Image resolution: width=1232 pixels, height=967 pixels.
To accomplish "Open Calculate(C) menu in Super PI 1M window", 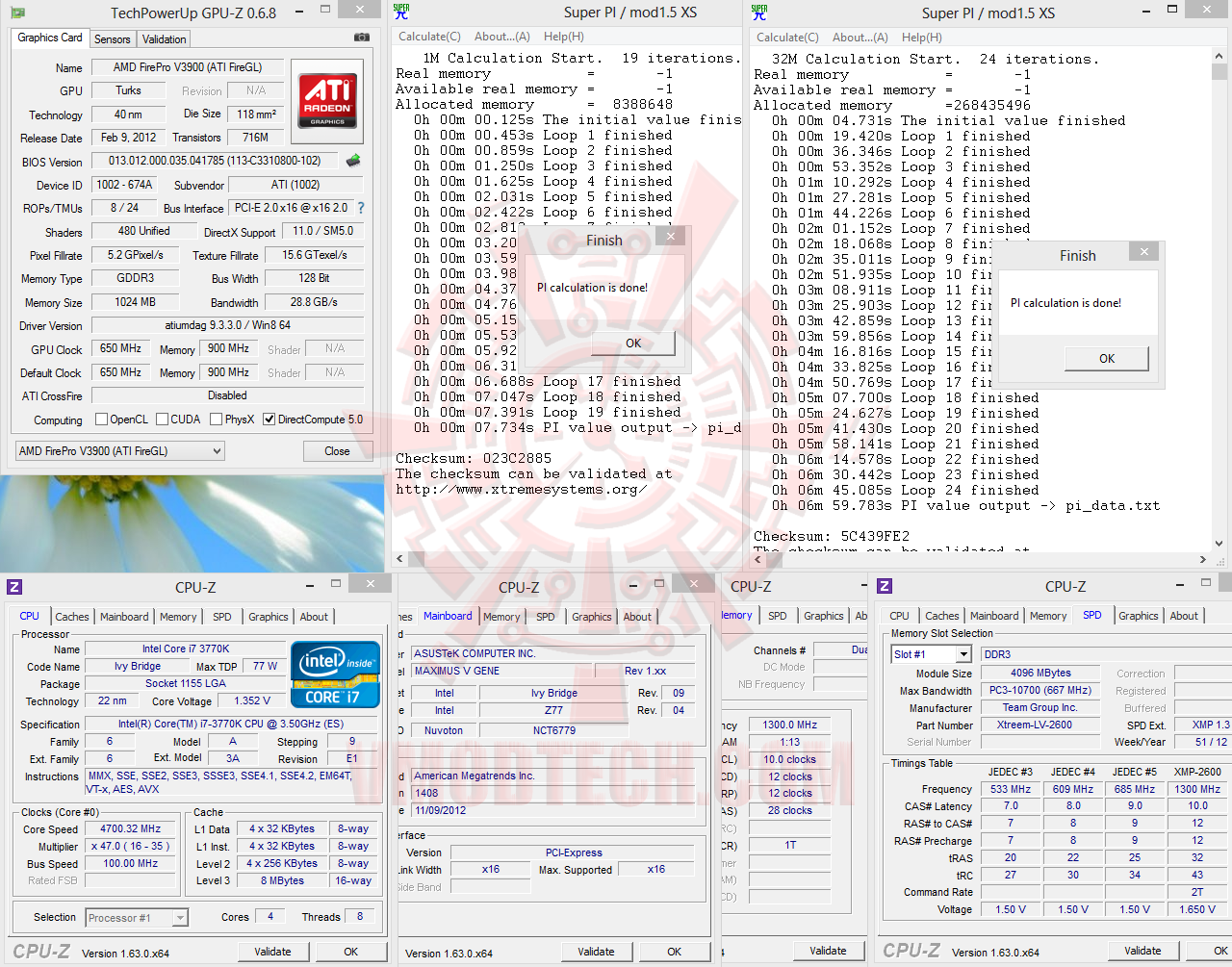I will pyautogui.click(x=429, y=37).
